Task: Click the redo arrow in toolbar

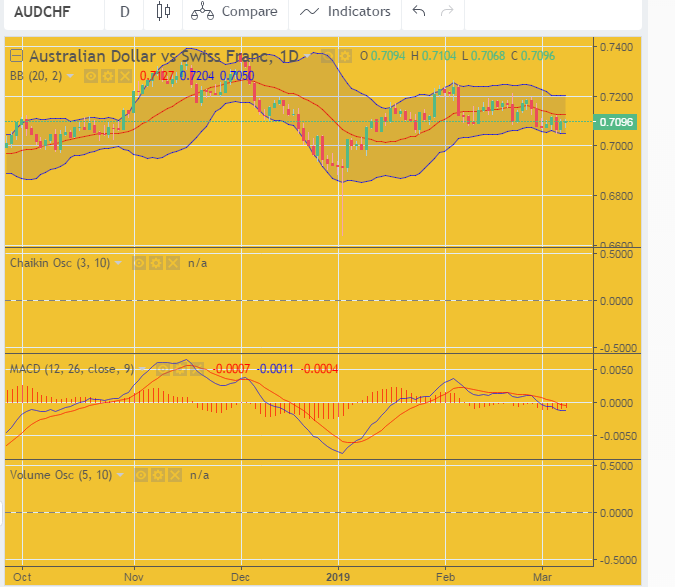Action: 447,12
